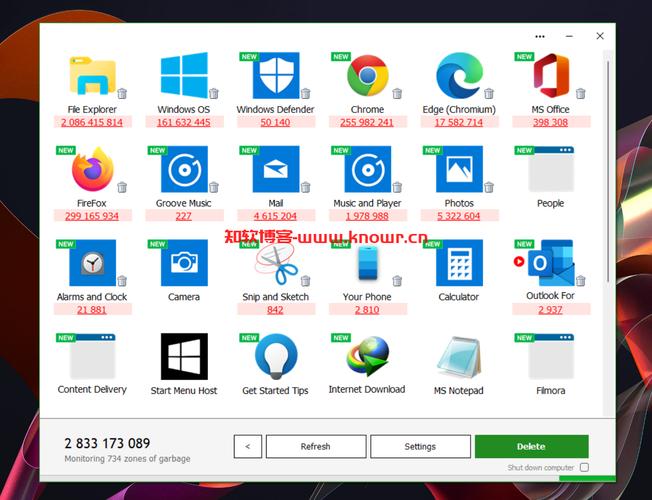Click the MS Notepad icon
The width and height of the screenshot is (652, 500).
459,357
